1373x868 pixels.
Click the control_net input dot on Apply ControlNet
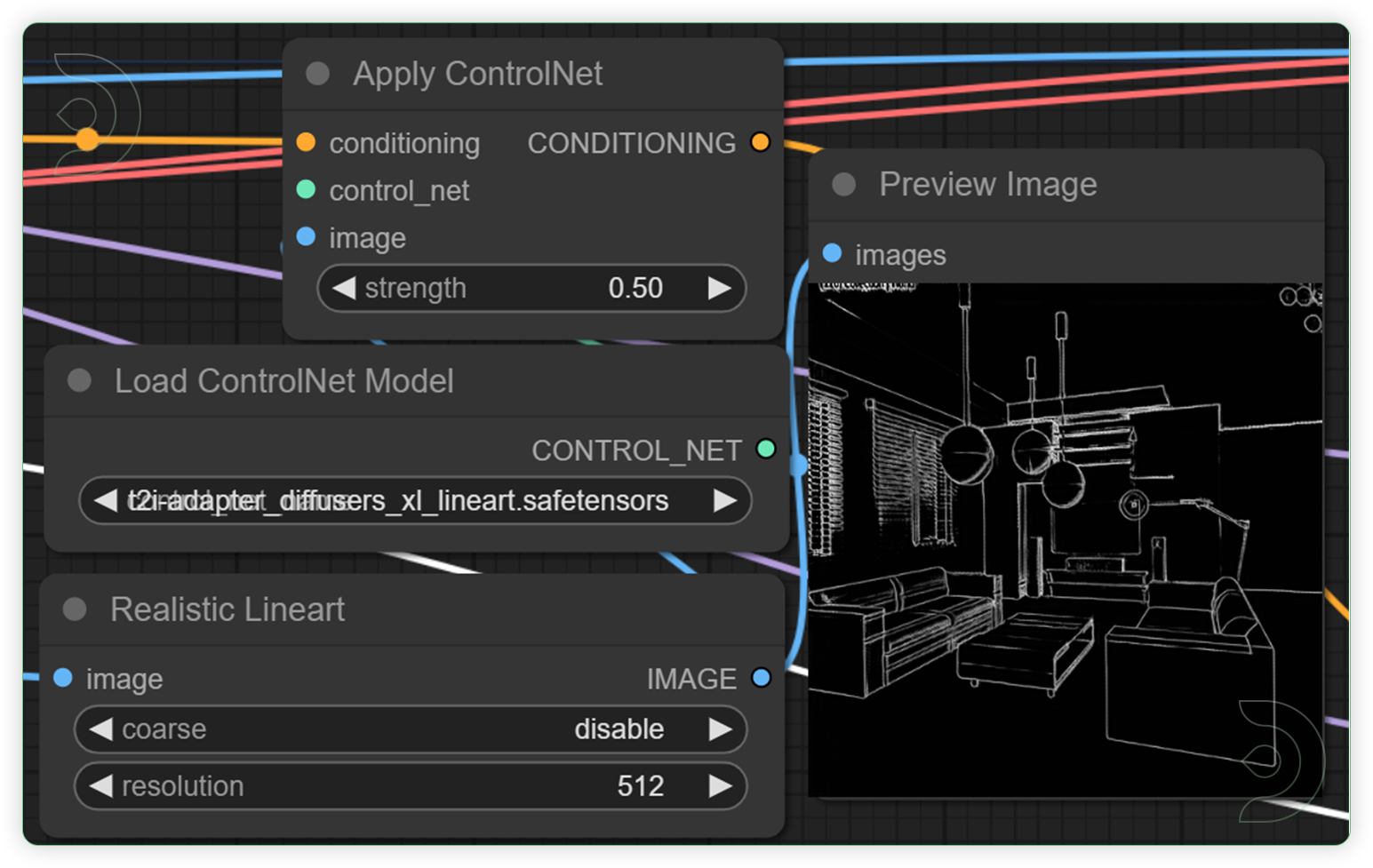(x=307, y=190)
